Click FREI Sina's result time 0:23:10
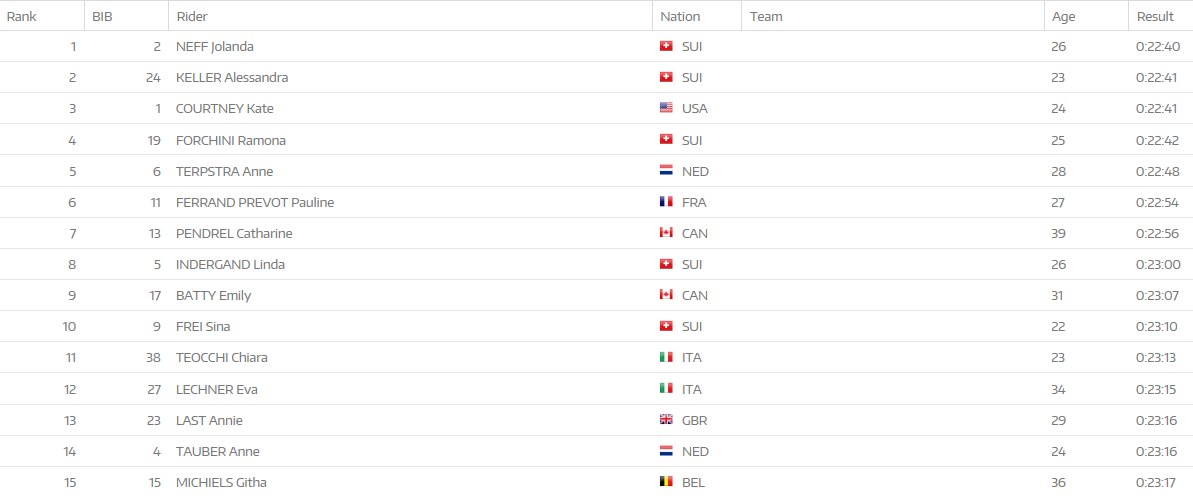The height and width of the screenshot is (496, 1193). coord(1158,326)
